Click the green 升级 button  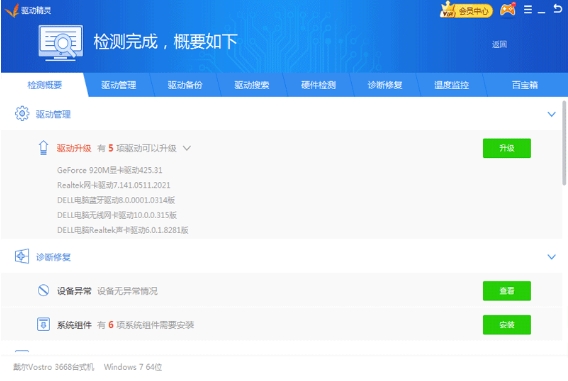507,148
